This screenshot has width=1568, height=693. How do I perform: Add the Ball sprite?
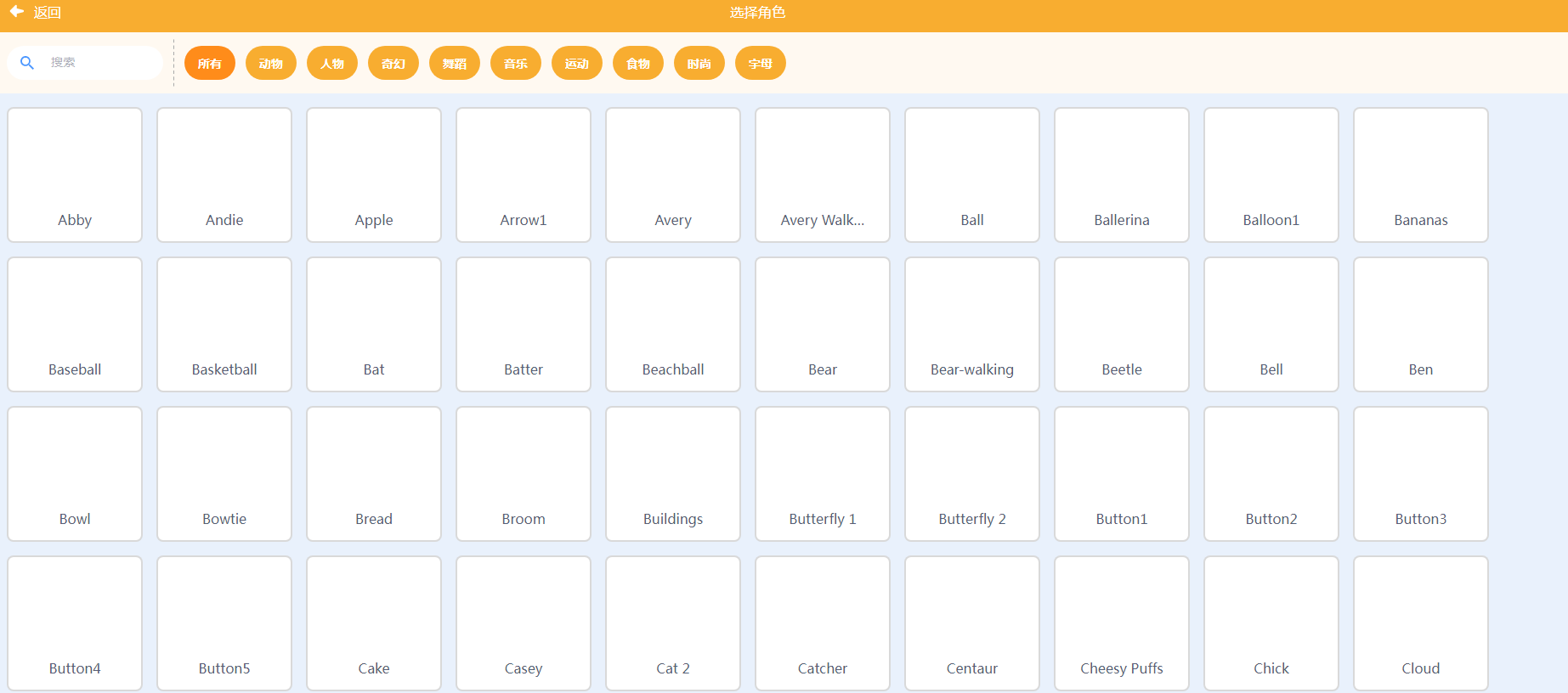(972, 175)
